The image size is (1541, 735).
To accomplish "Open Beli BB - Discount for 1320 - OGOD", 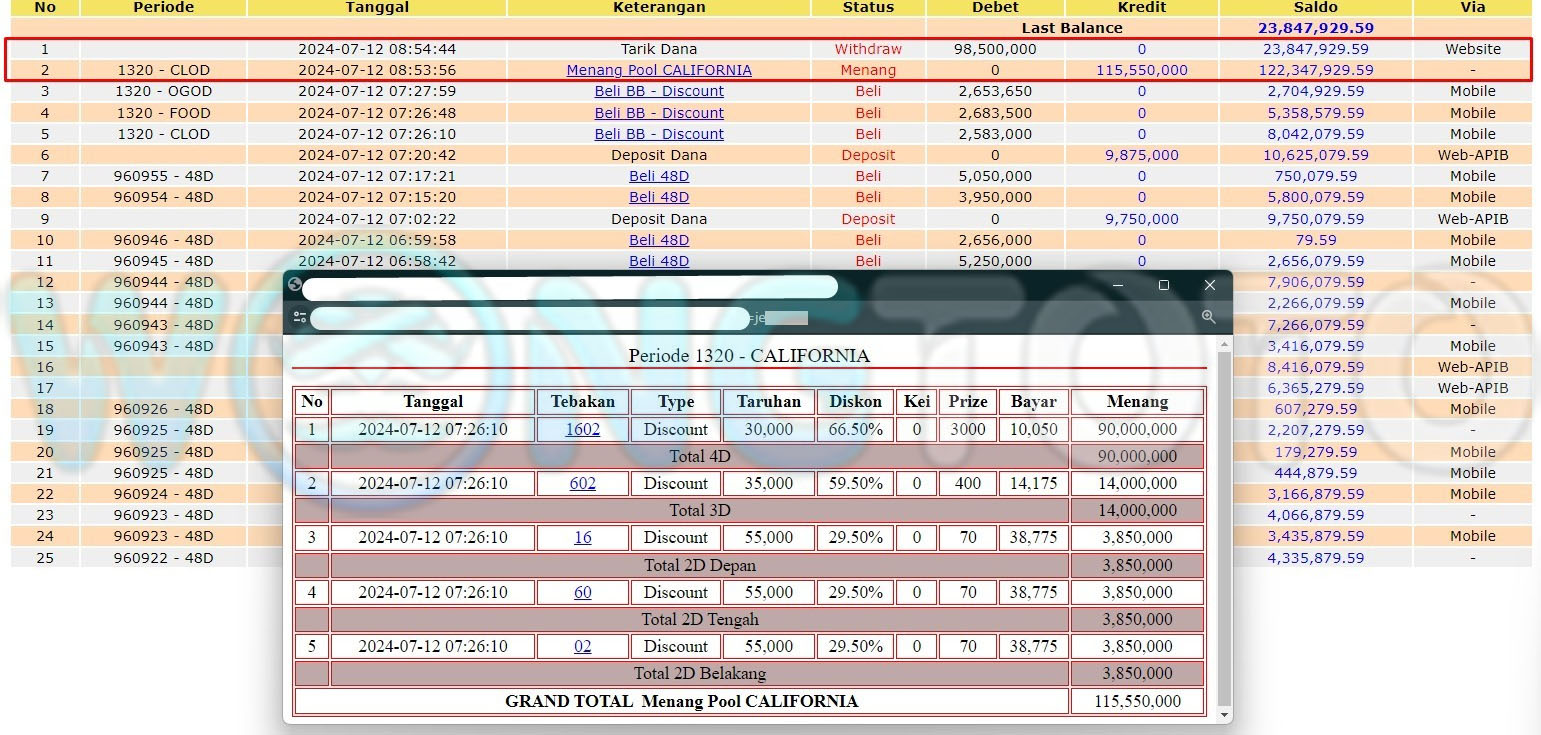I will 658,91.
